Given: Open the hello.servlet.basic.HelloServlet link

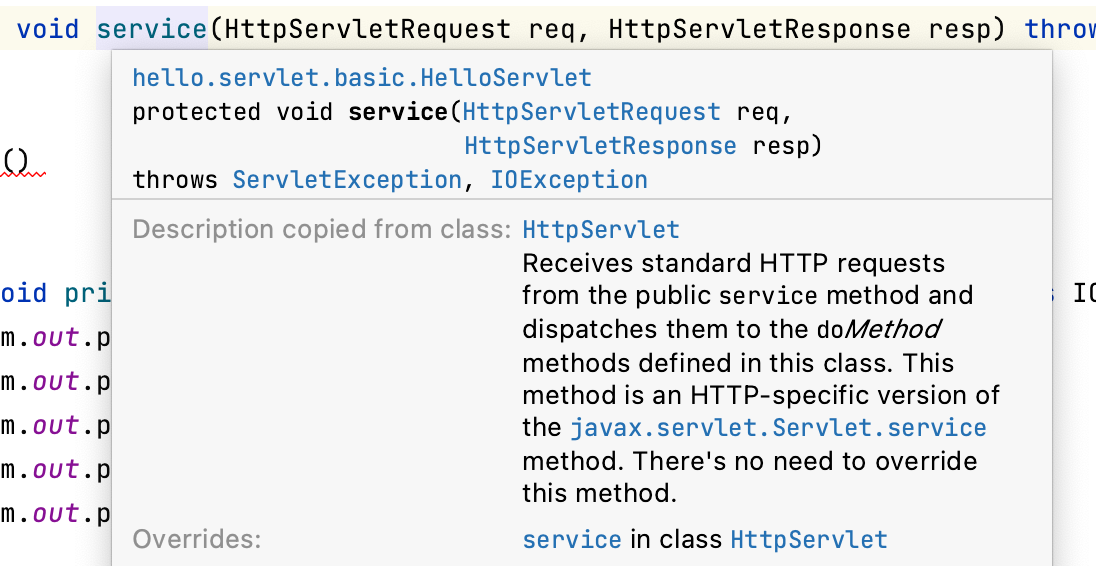Looking at the screenshot, I should (x=362, y=78).
